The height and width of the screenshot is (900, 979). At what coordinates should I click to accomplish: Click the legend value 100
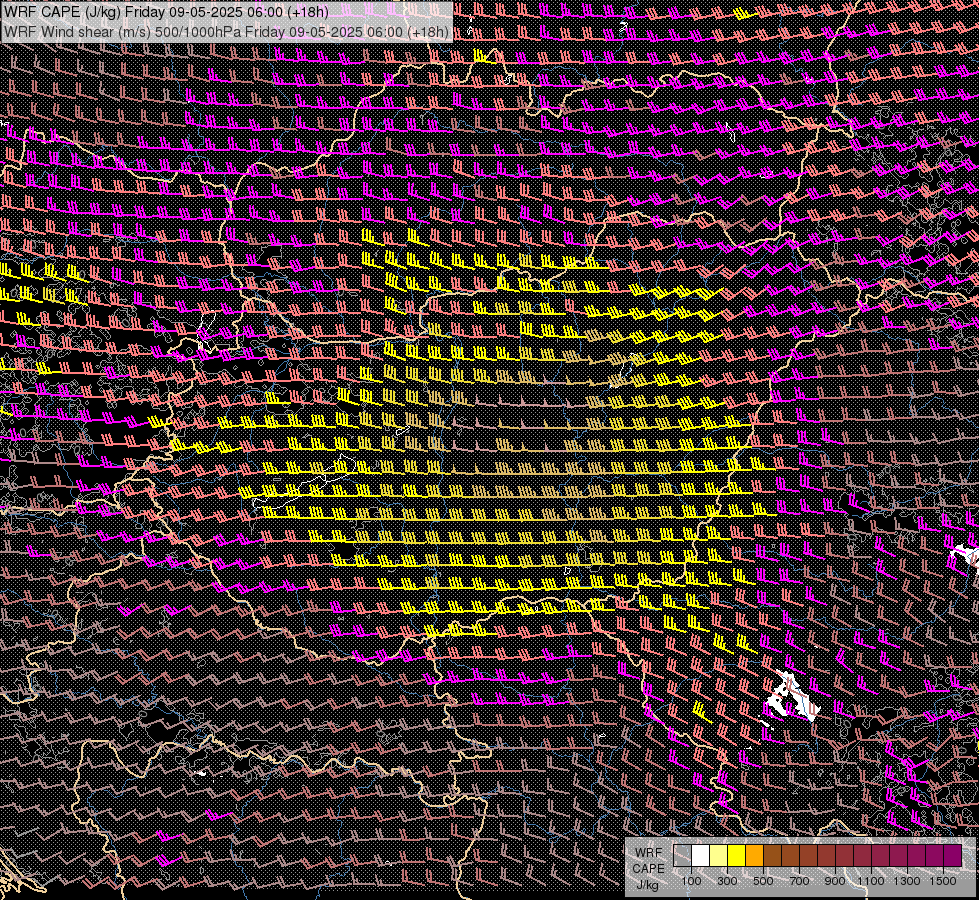(691, 881)
